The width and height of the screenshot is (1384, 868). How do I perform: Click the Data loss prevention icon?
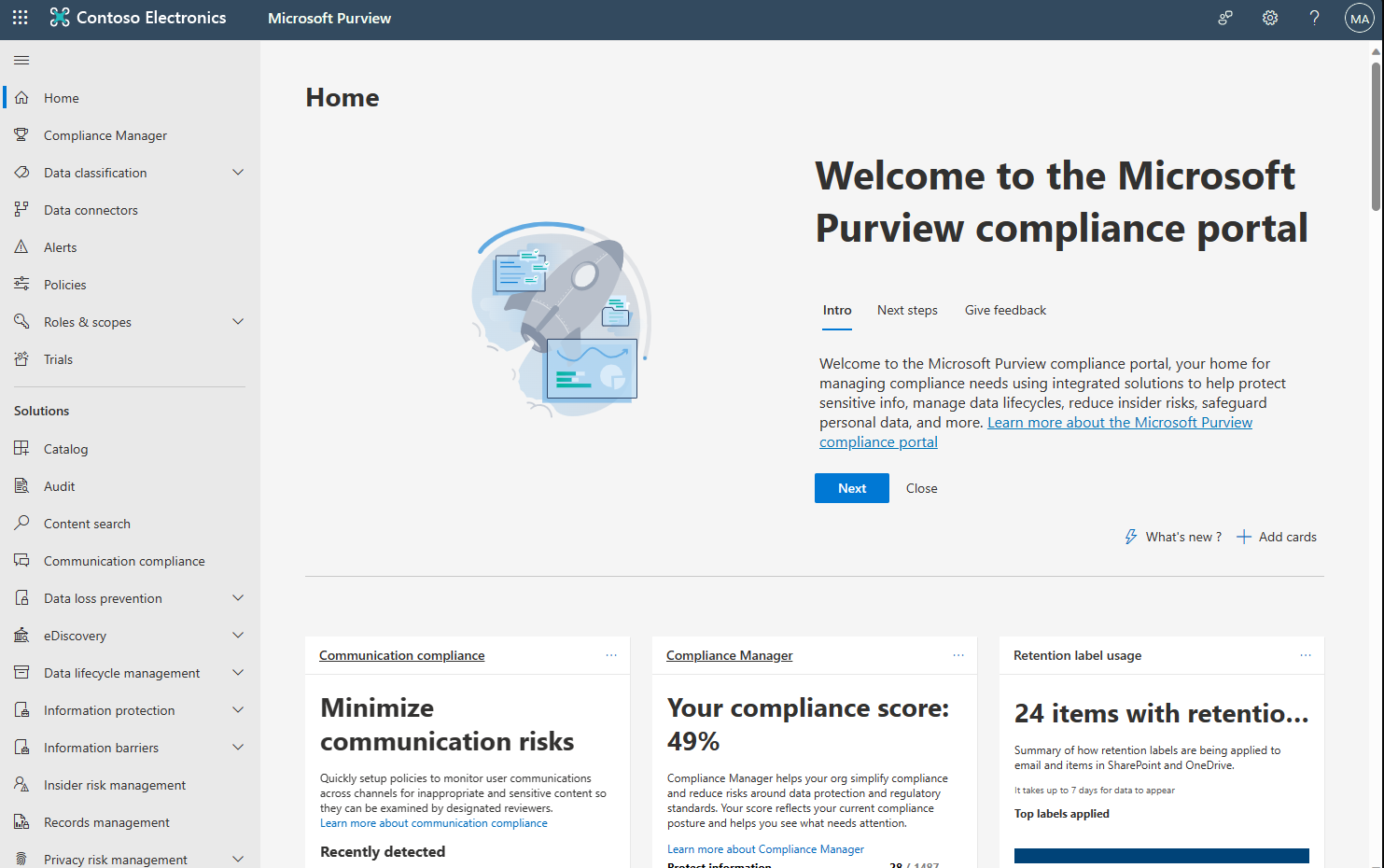pos(21,598)
